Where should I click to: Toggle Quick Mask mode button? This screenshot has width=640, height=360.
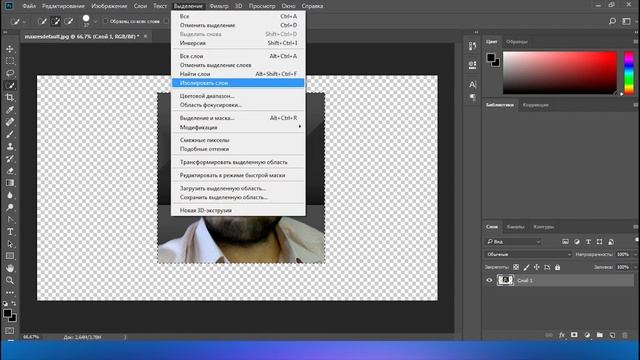10,331
